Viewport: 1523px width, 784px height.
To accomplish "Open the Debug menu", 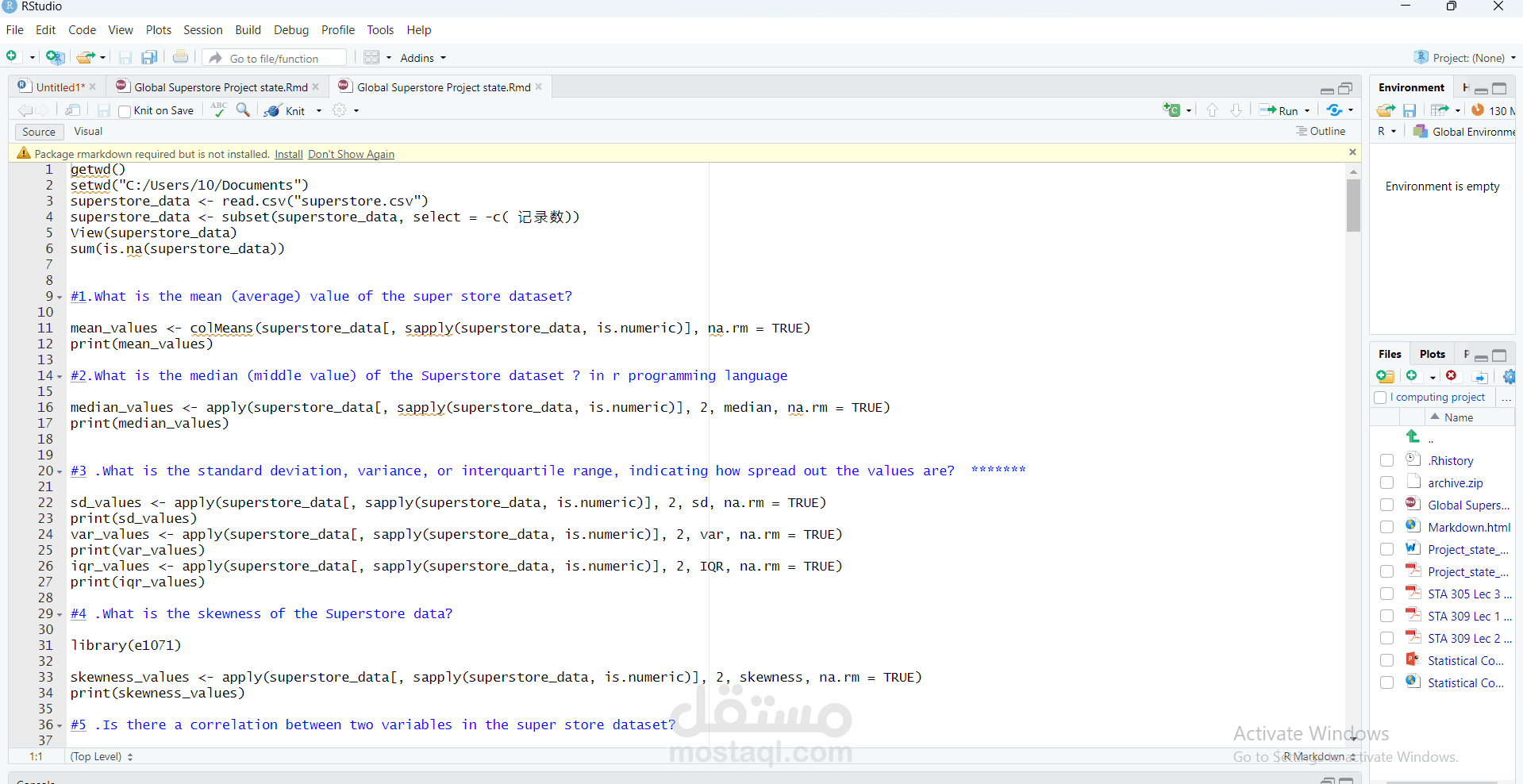I will 291,30.
